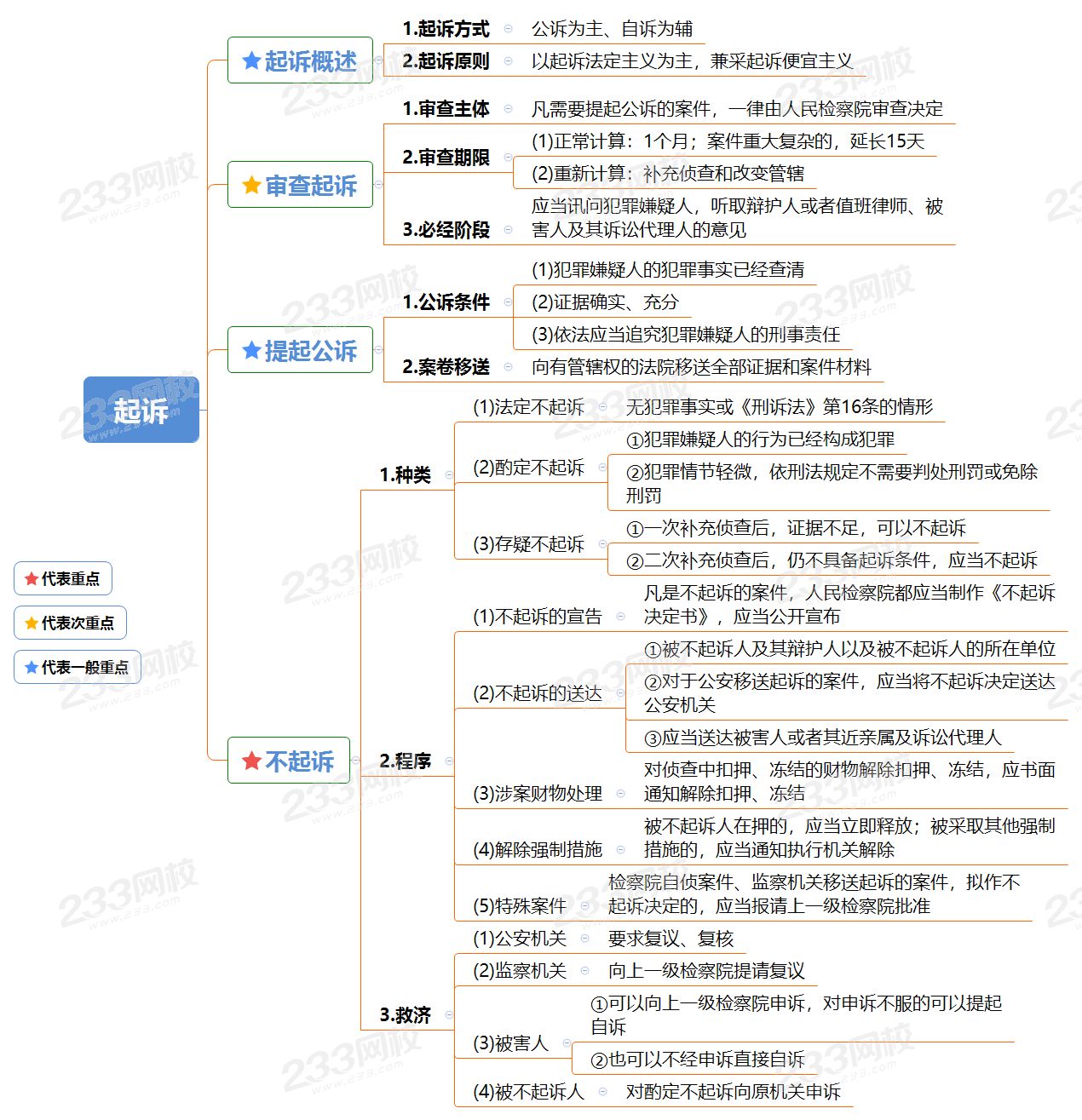Click the blue star in 代表一般重点 legend
The width and height of the screenshot is (1082, 1120).
coord(32,668)
